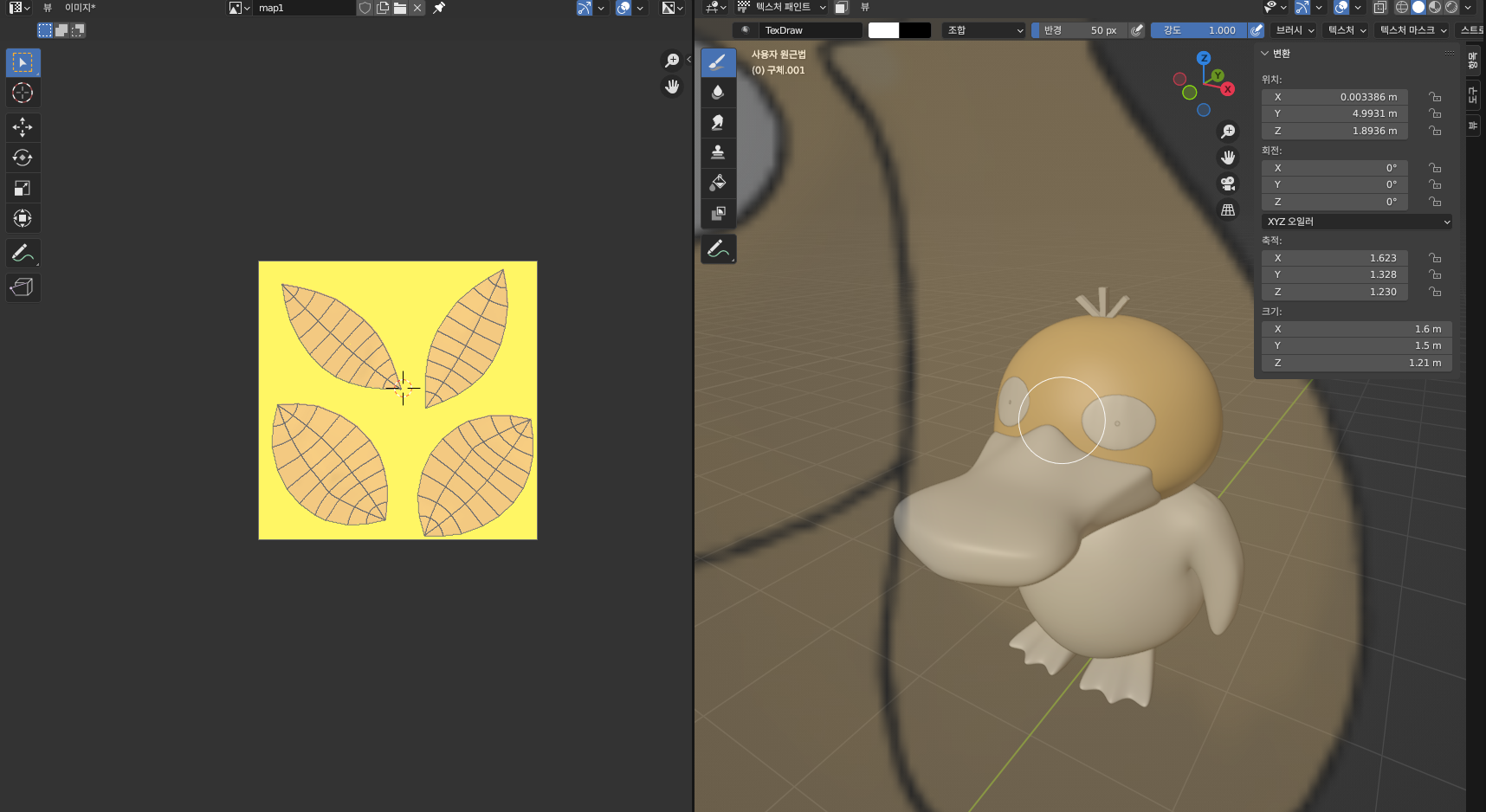Click the map1 image name field
The width and height of the screenshot is (1486, 812).
click(306, 8)
